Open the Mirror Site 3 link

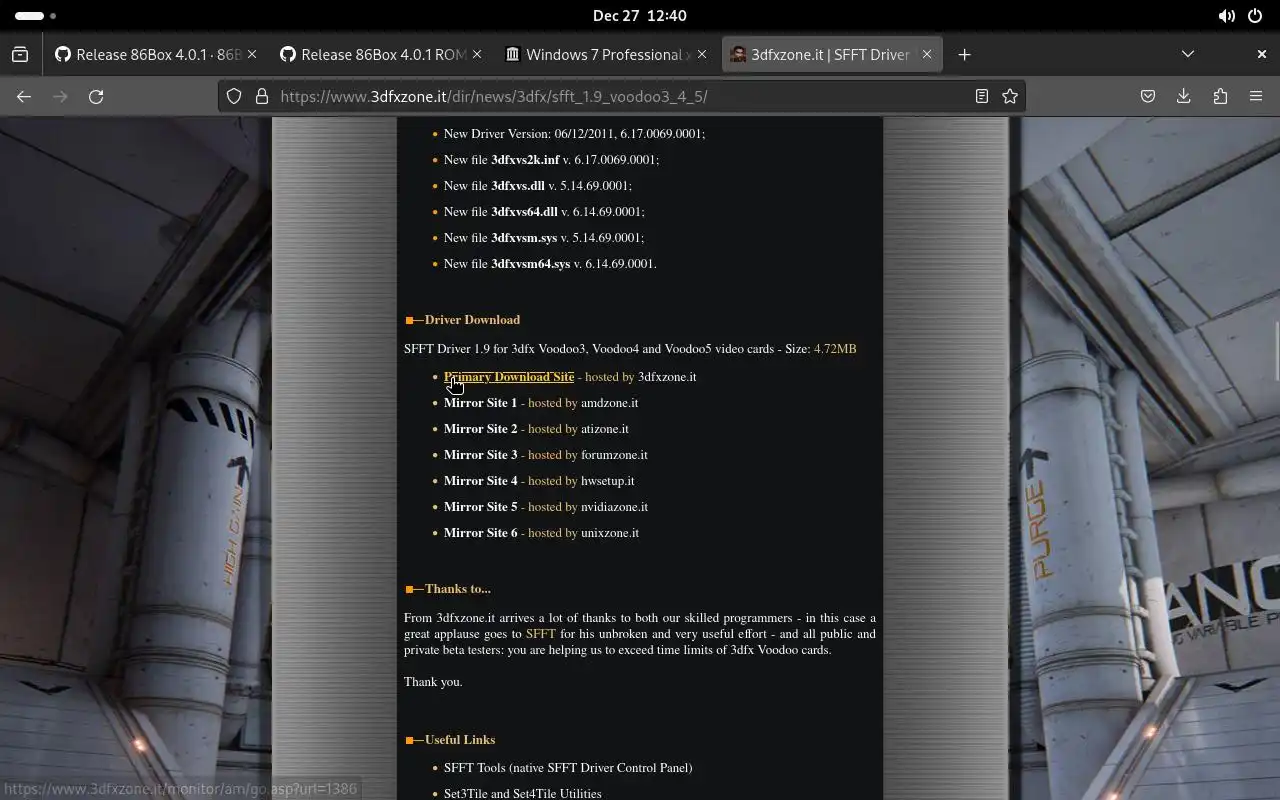click(x=481, y=455)
